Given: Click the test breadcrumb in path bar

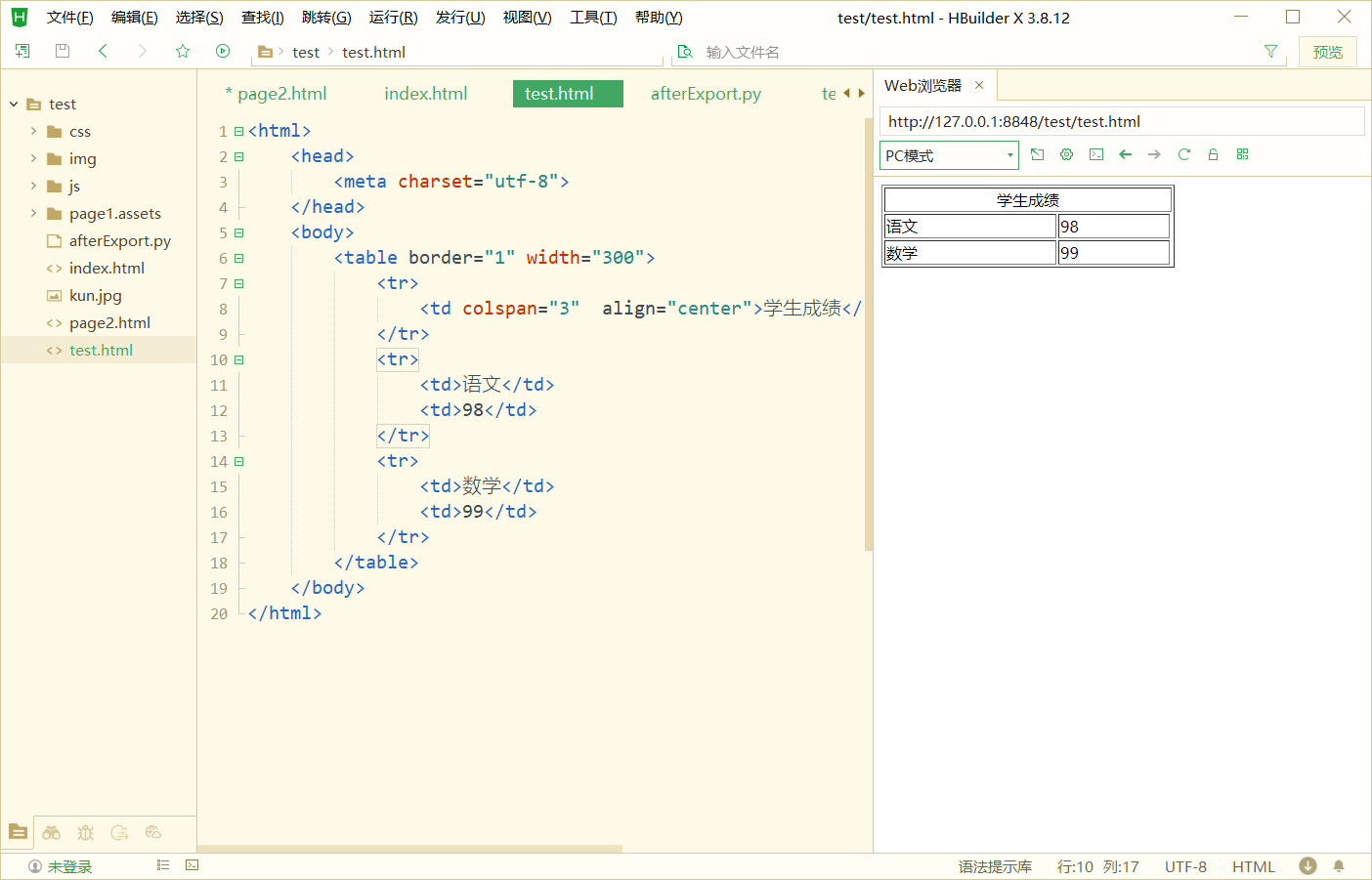Looking at the screenshot, I should (306, 52).
